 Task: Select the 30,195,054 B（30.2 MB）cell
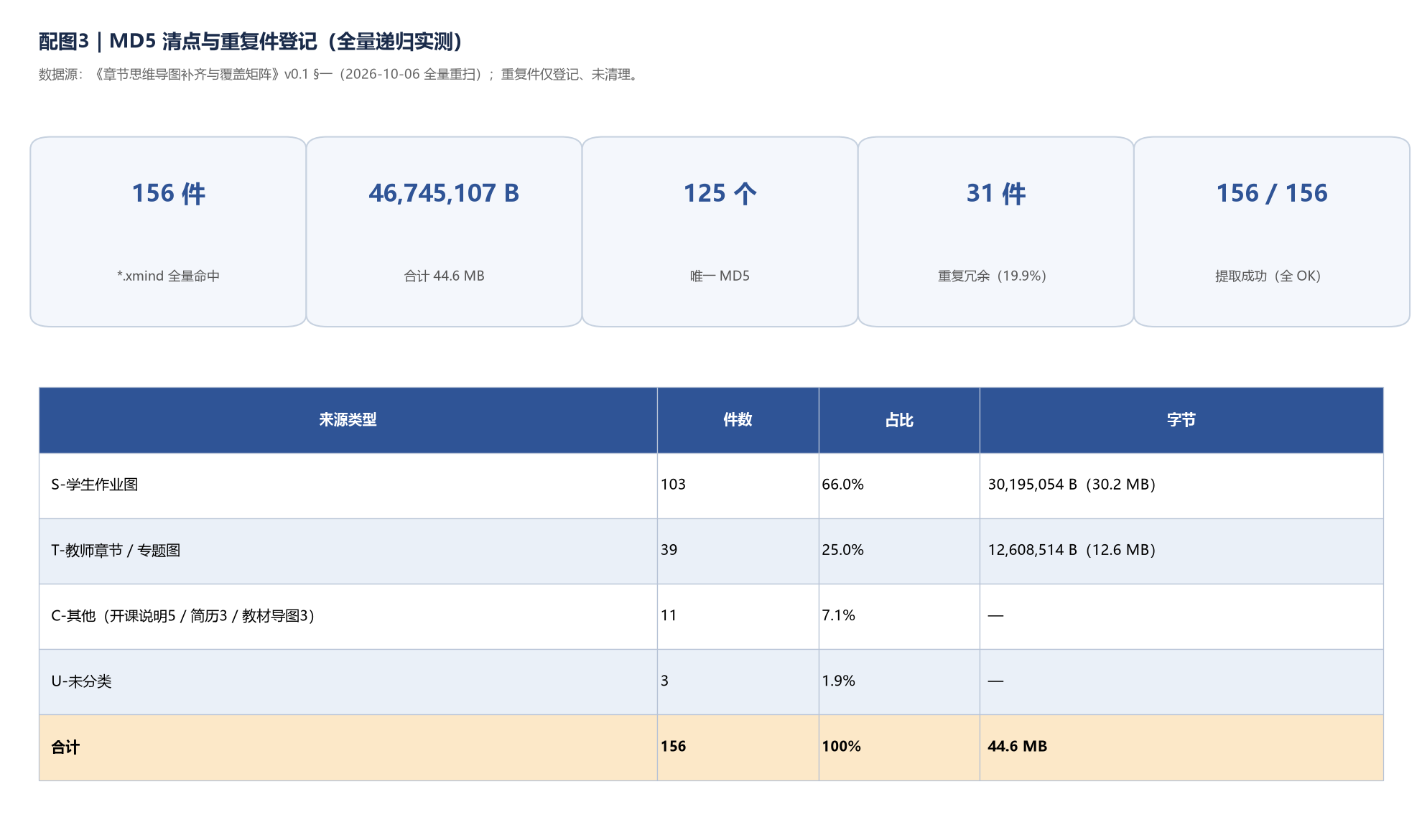click(1181, 485)
